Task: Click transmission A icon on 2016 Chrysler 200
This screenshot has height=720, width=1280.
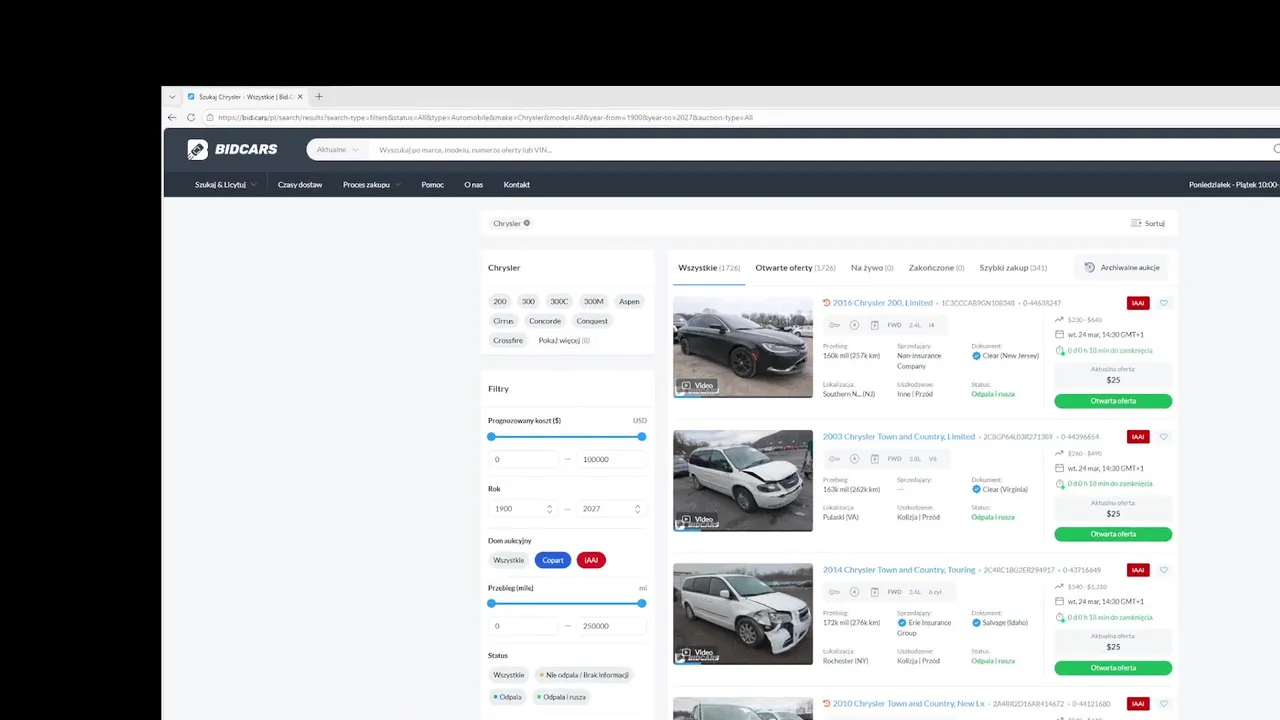Action: tap(855, 325)
